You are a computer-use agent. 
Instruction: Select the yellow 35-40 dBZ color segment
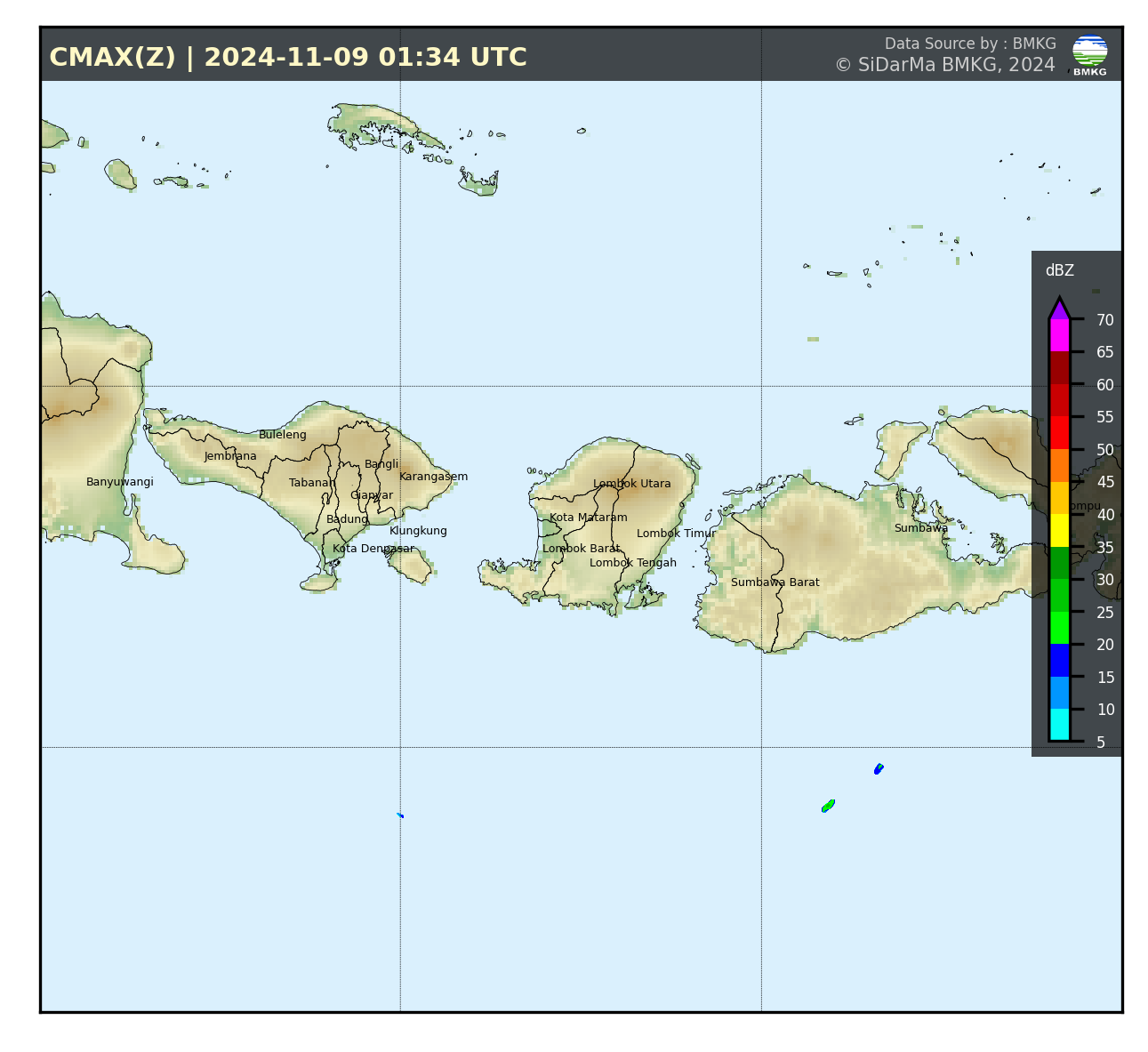(1059, 531)
